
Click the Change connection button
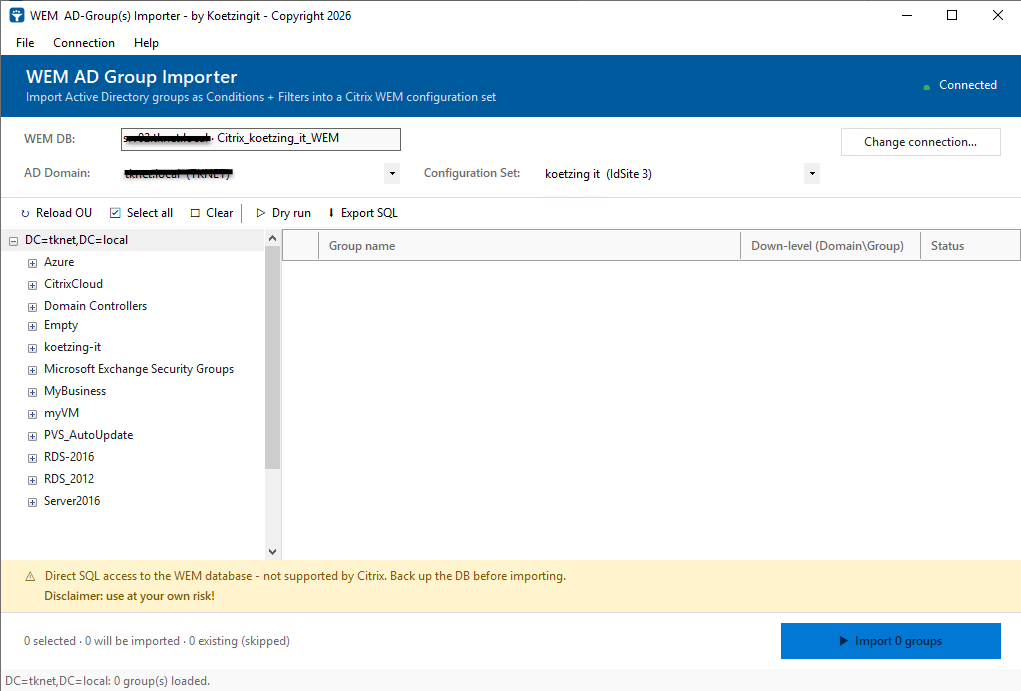920,142
